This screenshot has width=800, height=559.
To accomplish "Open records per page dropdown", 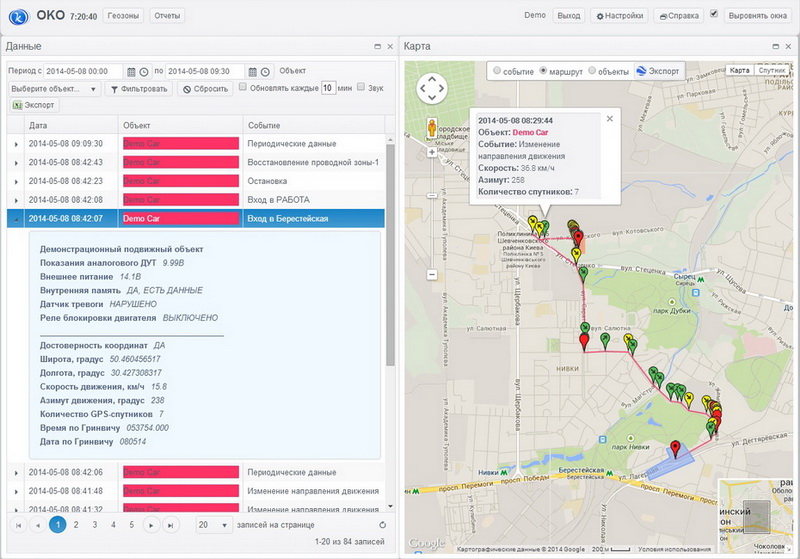I will point(213,525).
